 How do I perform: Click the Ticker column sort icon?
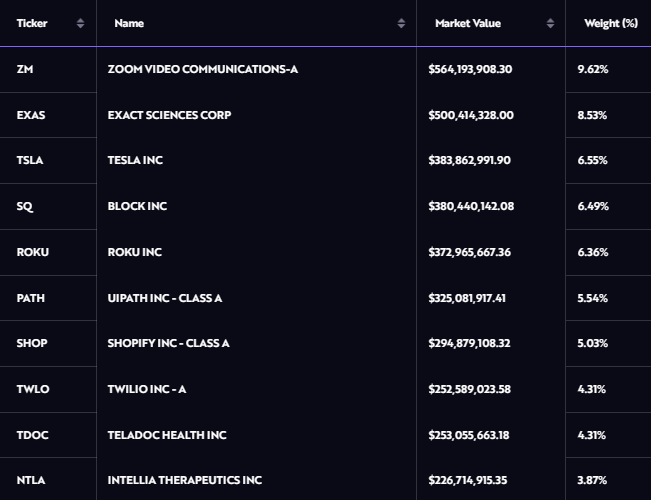coord(80,23)
